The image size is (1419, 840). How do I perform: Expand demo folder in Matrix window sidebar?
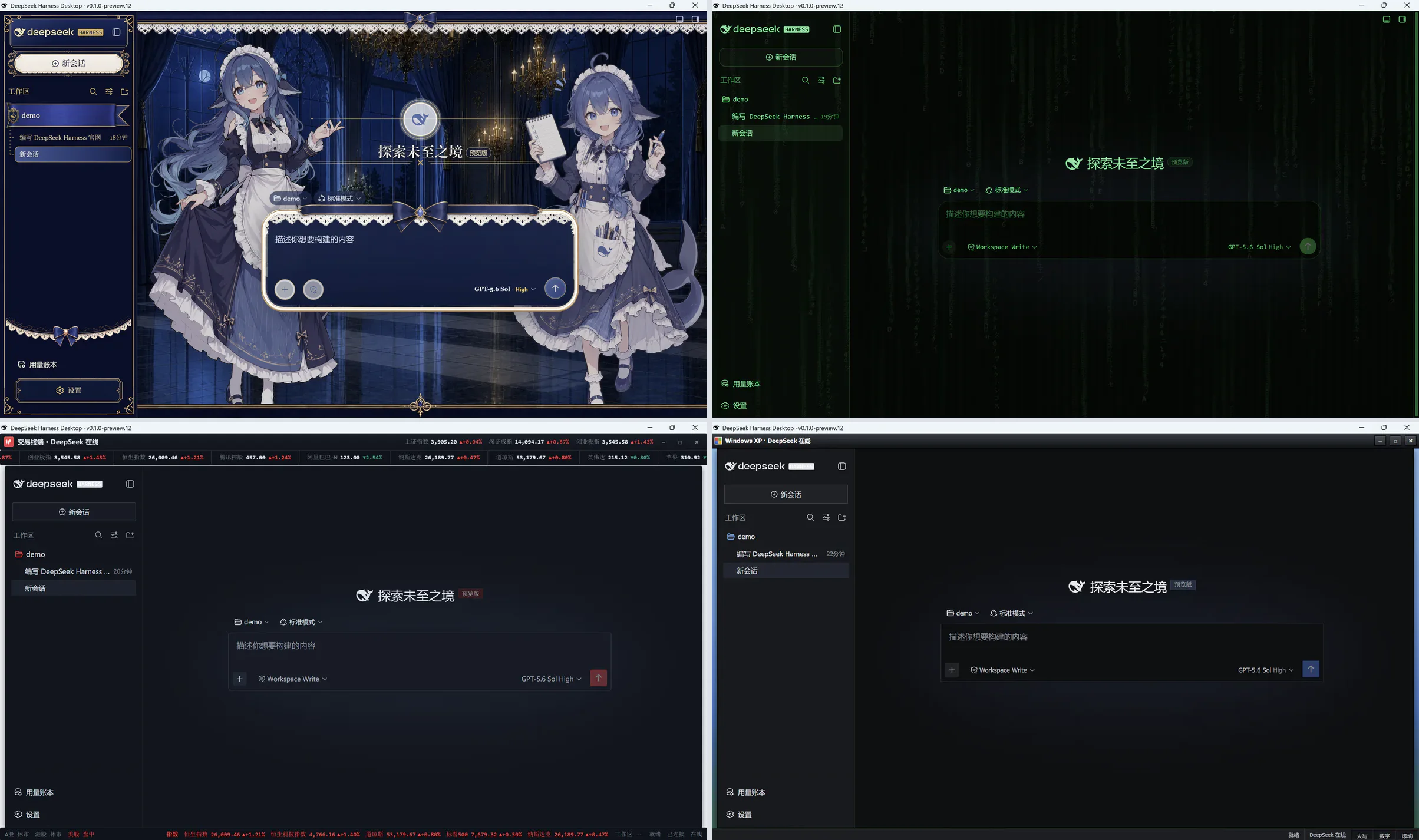(x=781, y=100)
